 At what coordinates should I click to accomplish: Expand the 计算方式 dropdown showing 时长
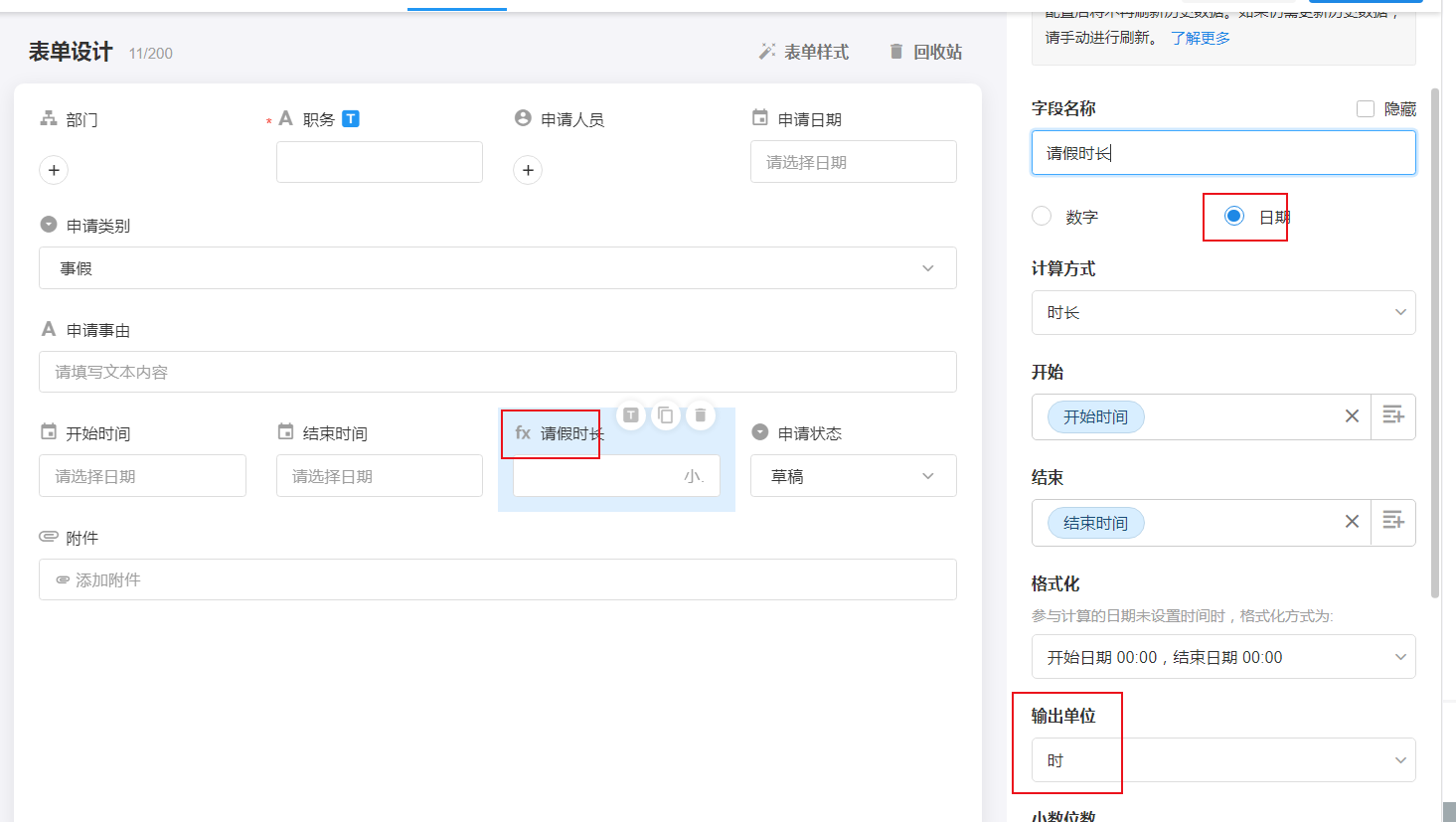click(x=1222, y=312)
